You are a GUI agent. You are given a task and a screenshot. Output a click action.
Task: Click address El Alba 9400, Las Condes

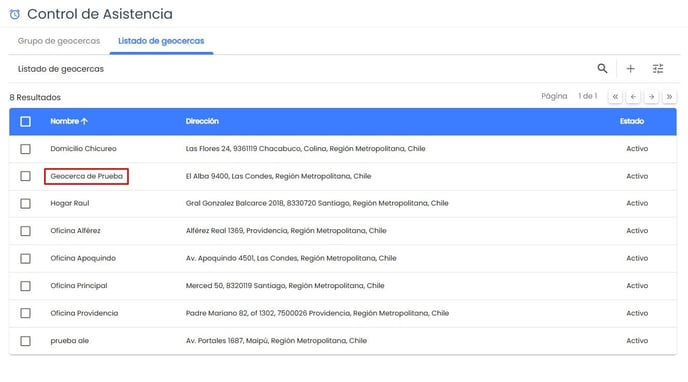(278, 176)
